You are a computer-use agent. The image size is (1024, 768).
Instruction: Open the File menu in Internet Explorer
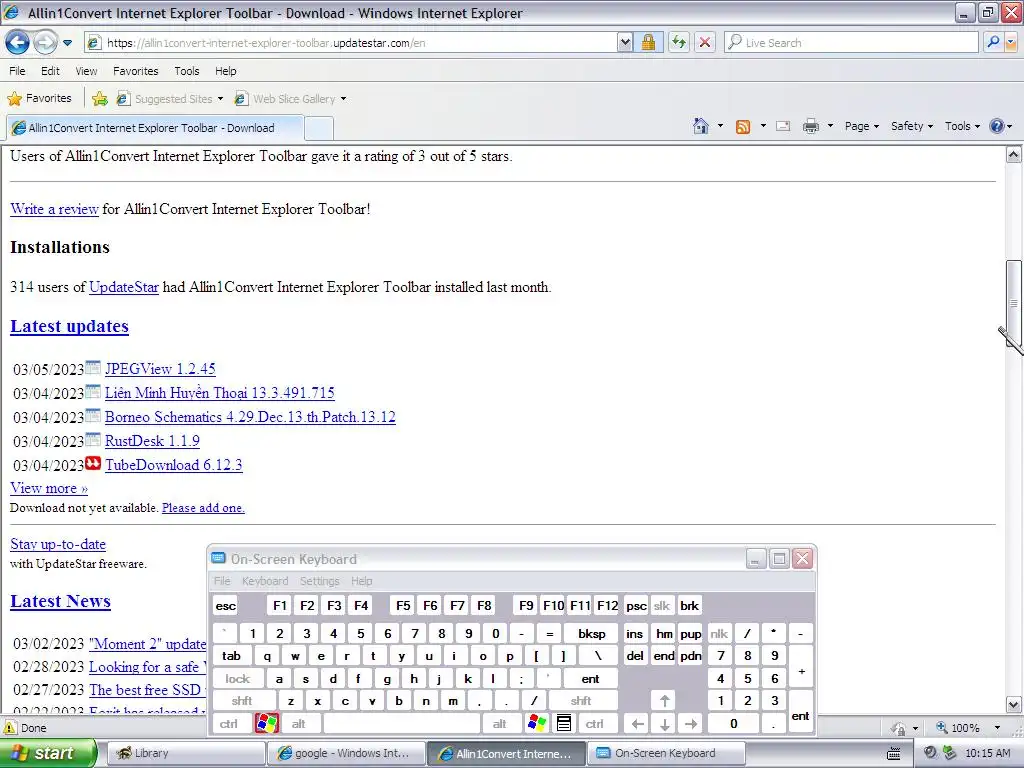[x=17, y=71]
